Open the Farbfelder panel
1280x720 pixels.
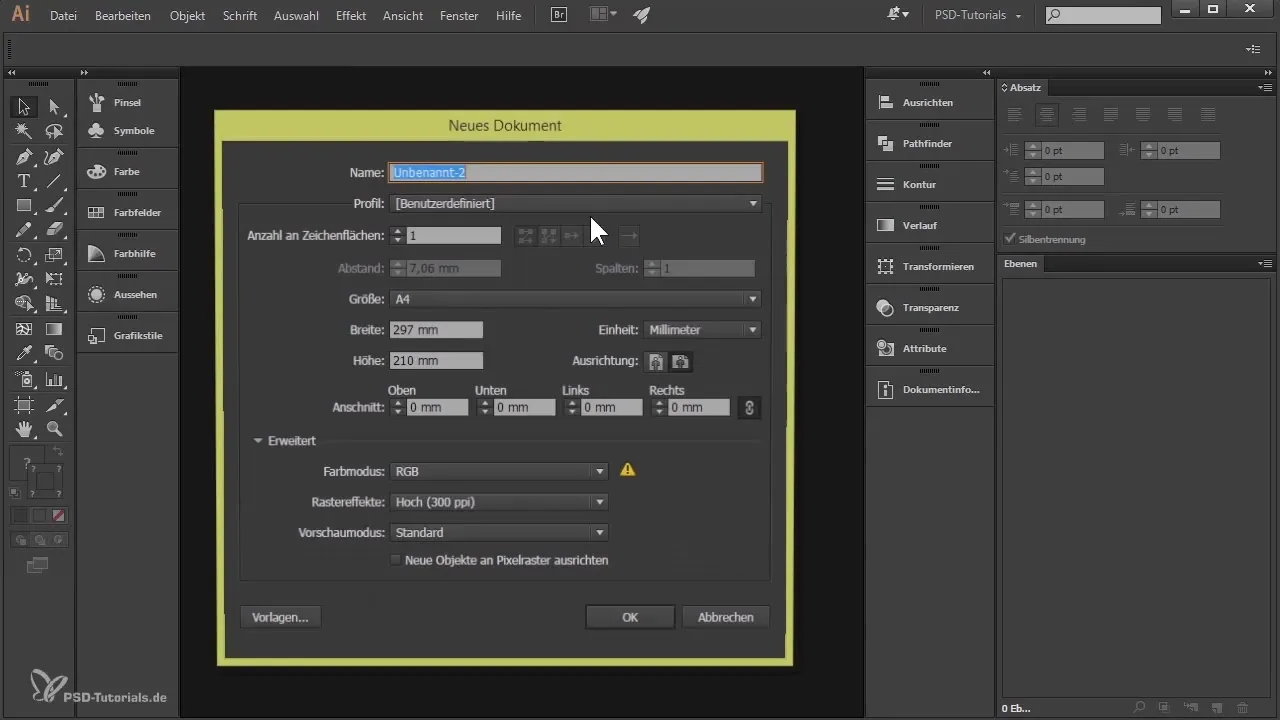(127, 213)
